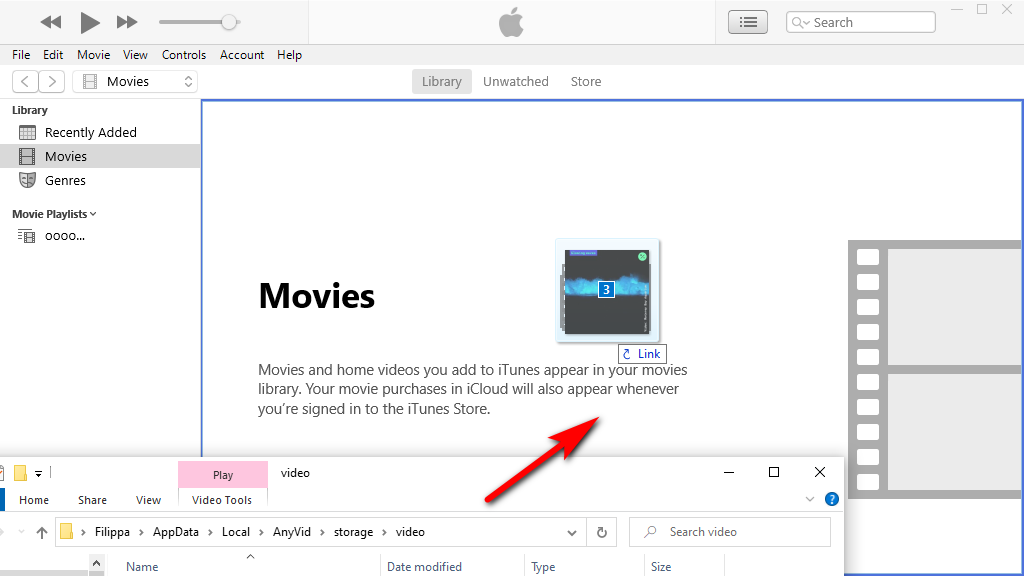This screenshot has width=1024, height=576.
Task: Open Explorer help with the question mark icon
Action: click(831, 499)
